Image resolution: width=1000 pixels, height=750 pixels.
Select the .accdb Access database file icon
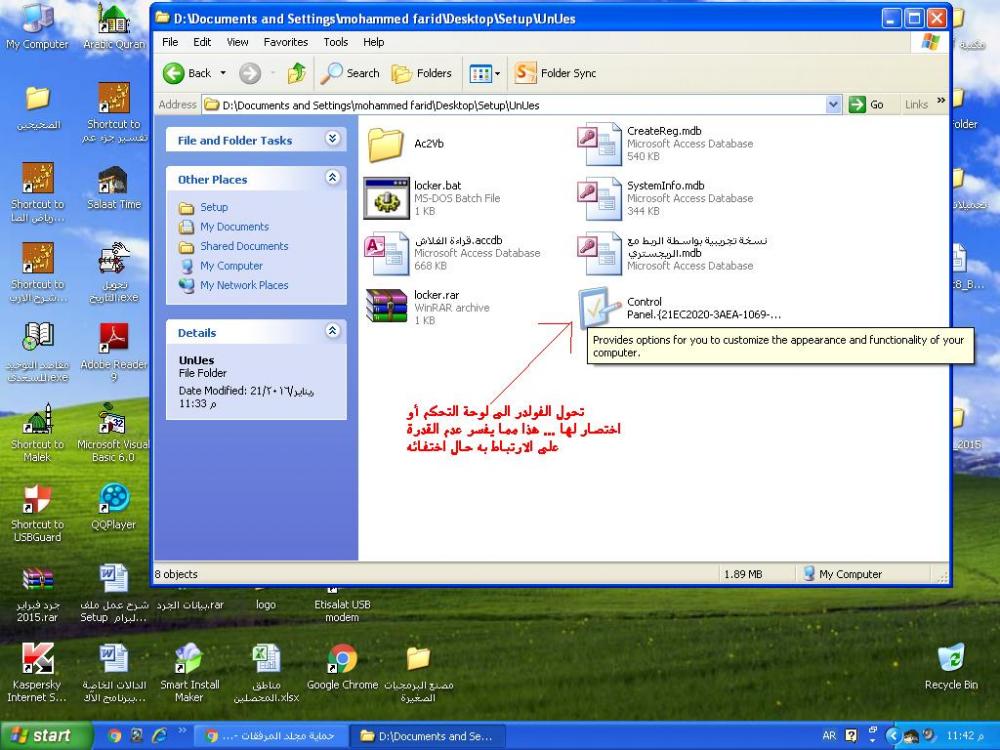click(386, 253)
